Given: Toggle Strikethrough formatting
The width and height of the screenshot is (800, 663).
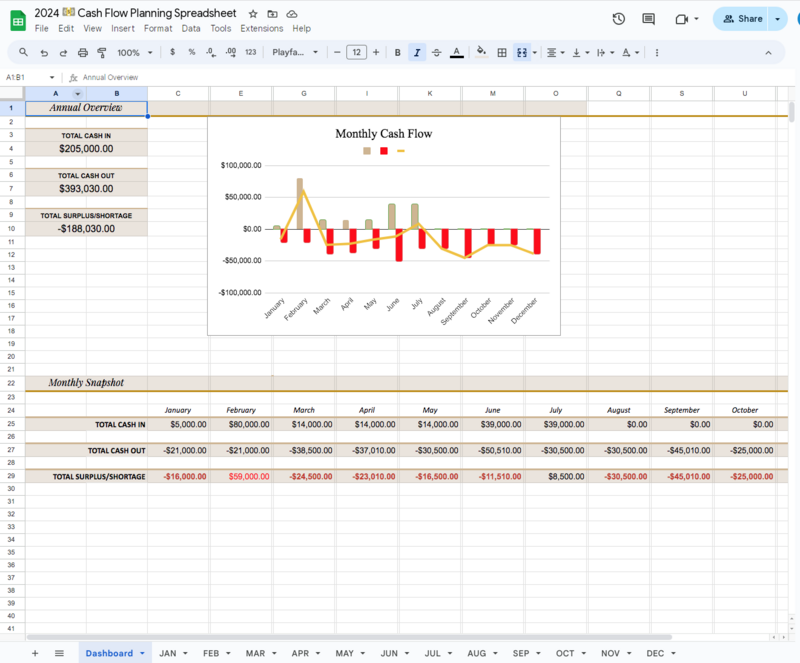Looking at the screenshot, I should [x=436, y=53].
